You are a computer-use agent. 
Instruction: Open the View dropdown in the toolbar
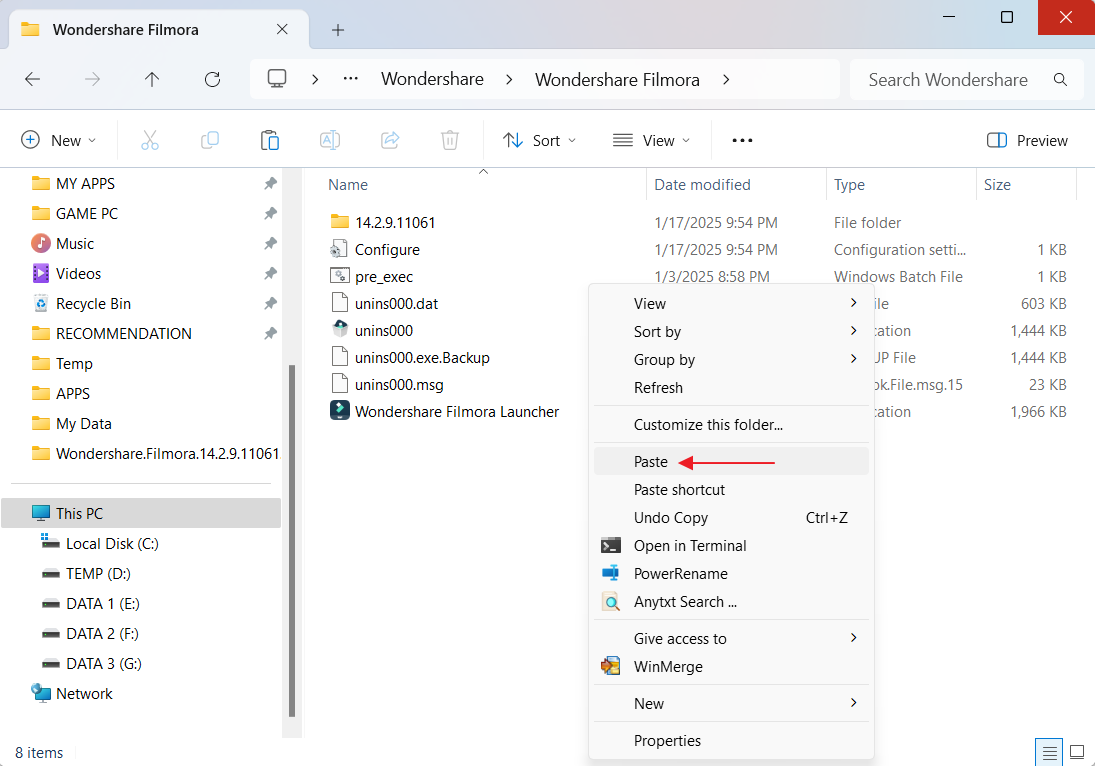coord(652,140)
